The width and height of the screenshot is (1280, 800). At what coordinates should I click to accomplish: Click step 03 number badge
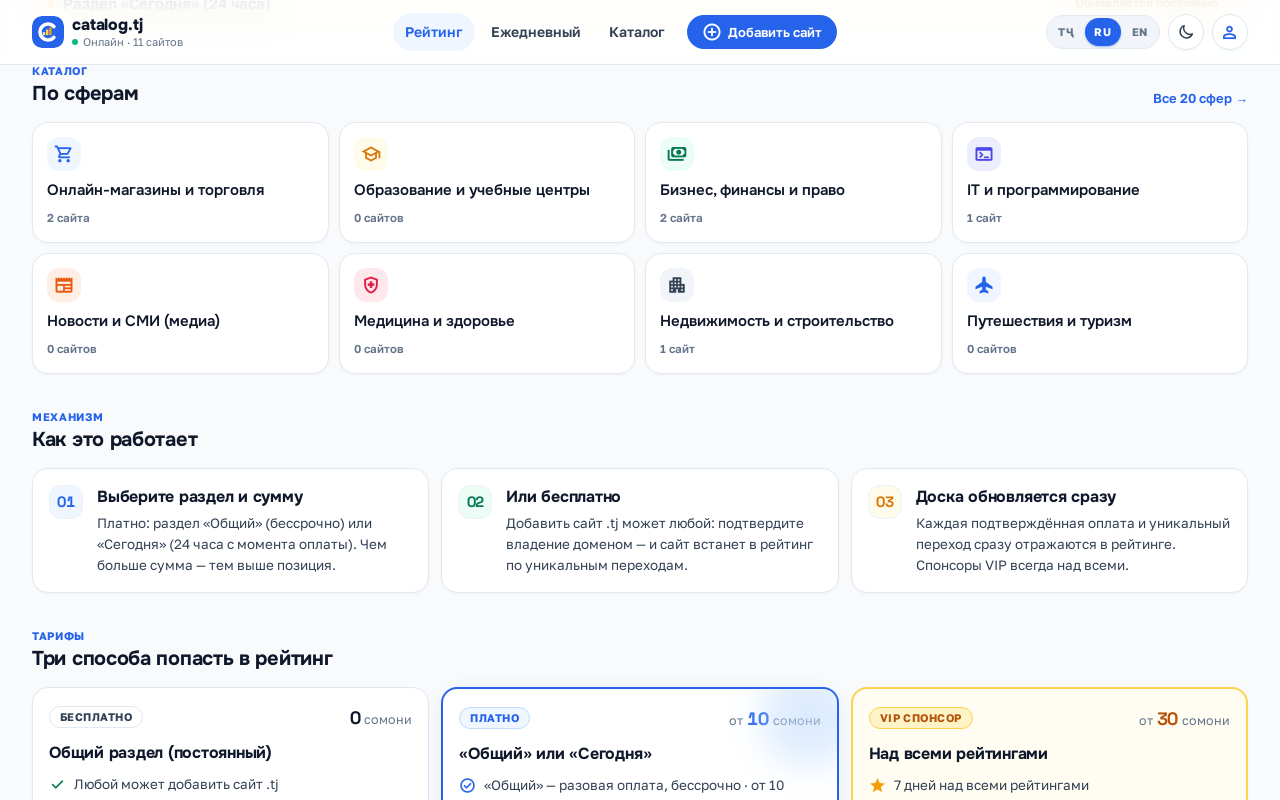click(885, 502)
